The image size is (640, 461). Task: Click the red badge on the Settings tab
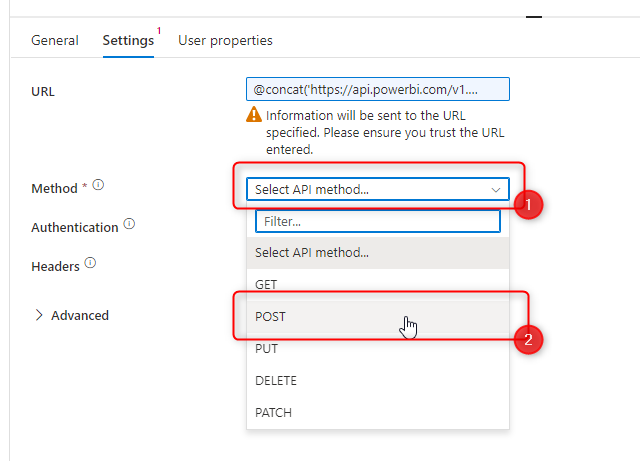pyautogui.click(x=159, y=31)
